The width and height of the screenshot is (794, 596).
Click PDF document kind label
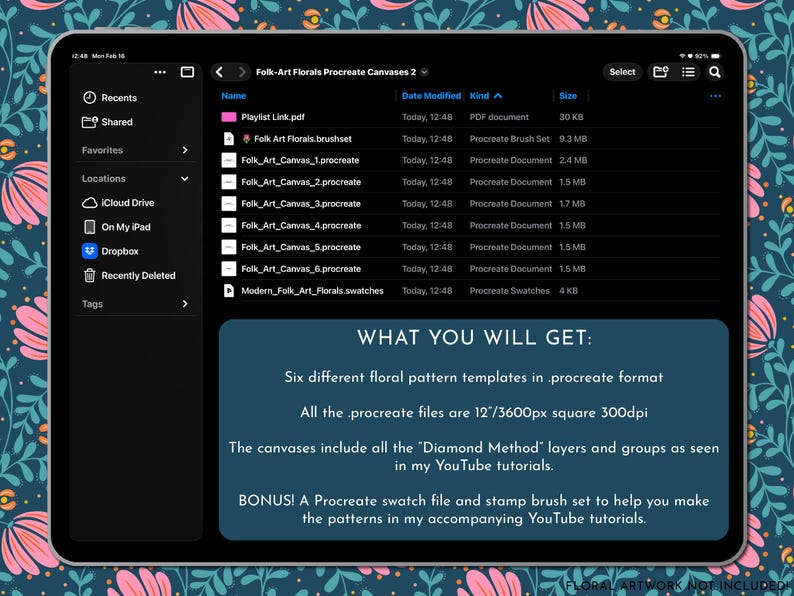pos(499,117)
